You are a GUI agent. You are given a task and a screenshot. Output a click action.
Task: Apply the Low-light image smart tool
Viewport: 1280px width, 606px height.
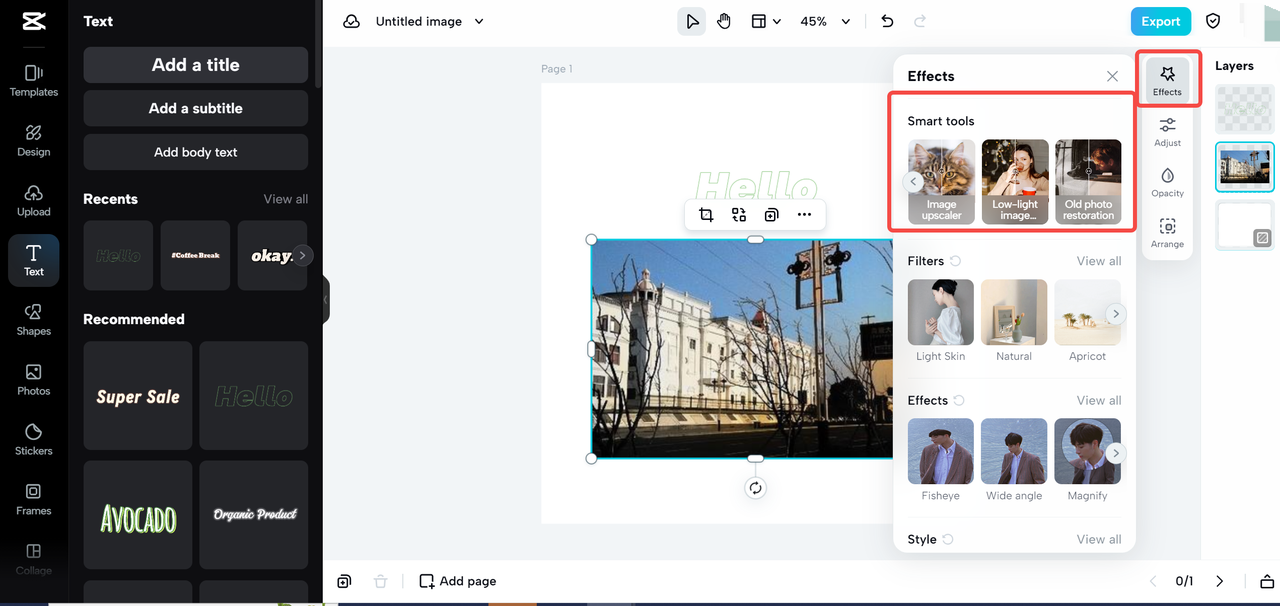(x=1015, y=181)
